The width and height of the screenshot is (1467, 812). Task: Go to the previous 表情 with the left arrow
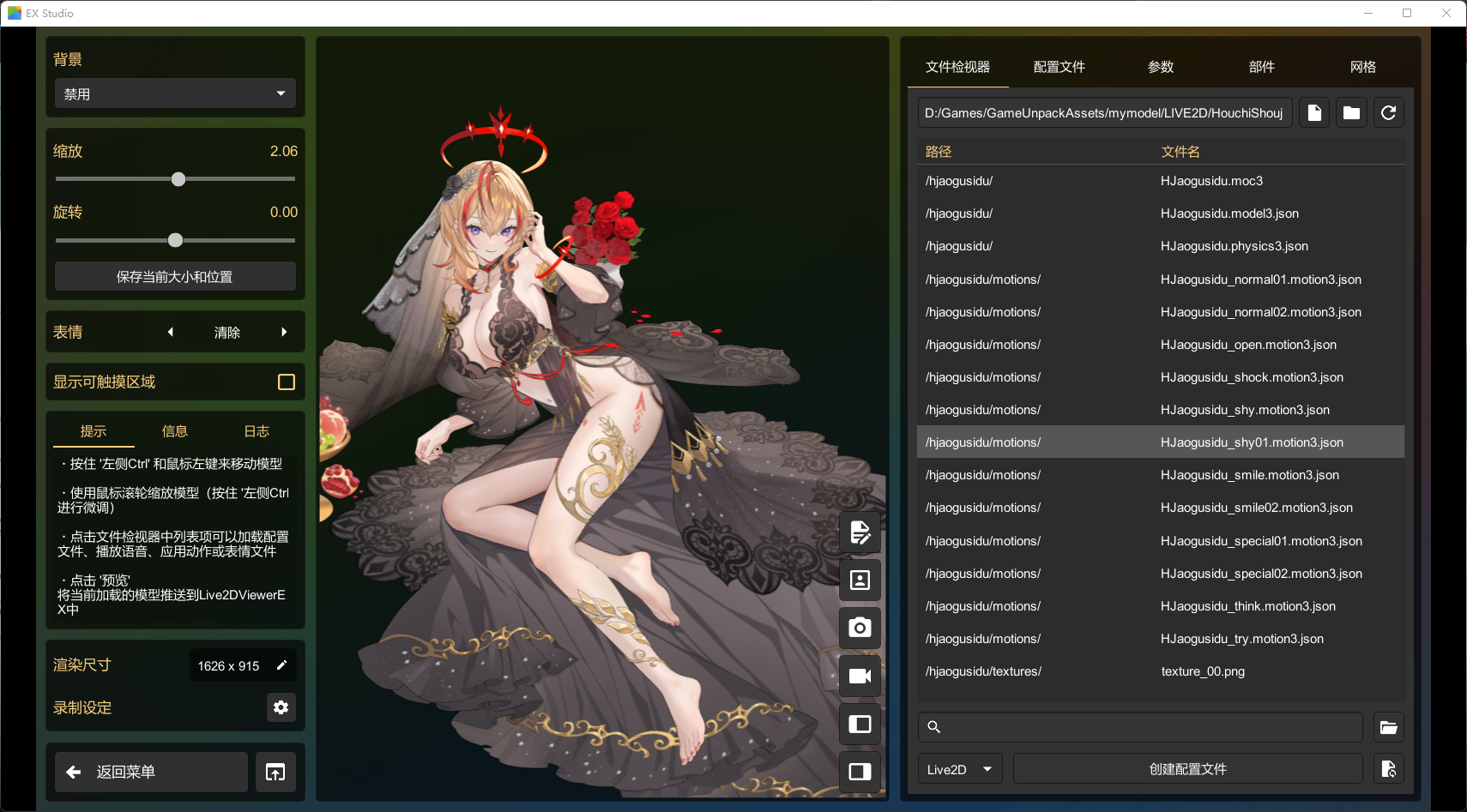tap(171, 332)
